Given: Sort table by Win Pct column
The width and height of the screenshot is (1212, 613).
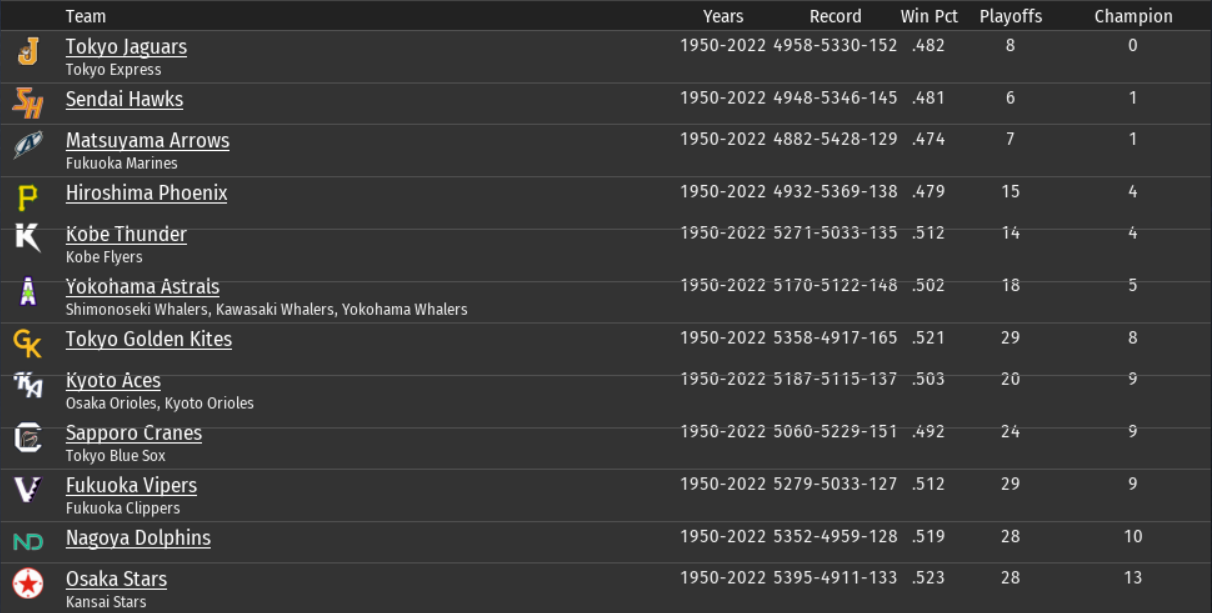Looking at the screenshot, I should [929, 16].
